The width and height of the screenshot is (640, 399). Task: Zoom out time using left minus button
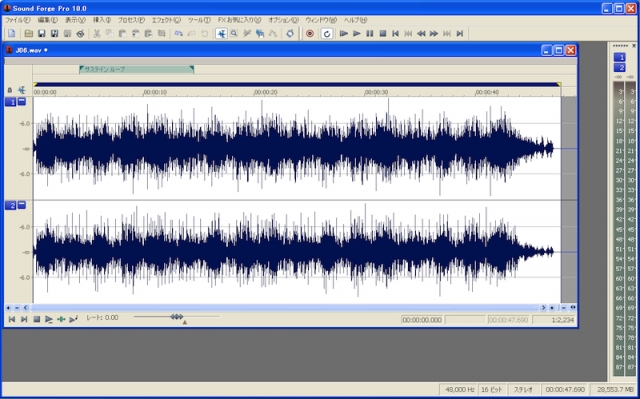click(x=17, y=308)
